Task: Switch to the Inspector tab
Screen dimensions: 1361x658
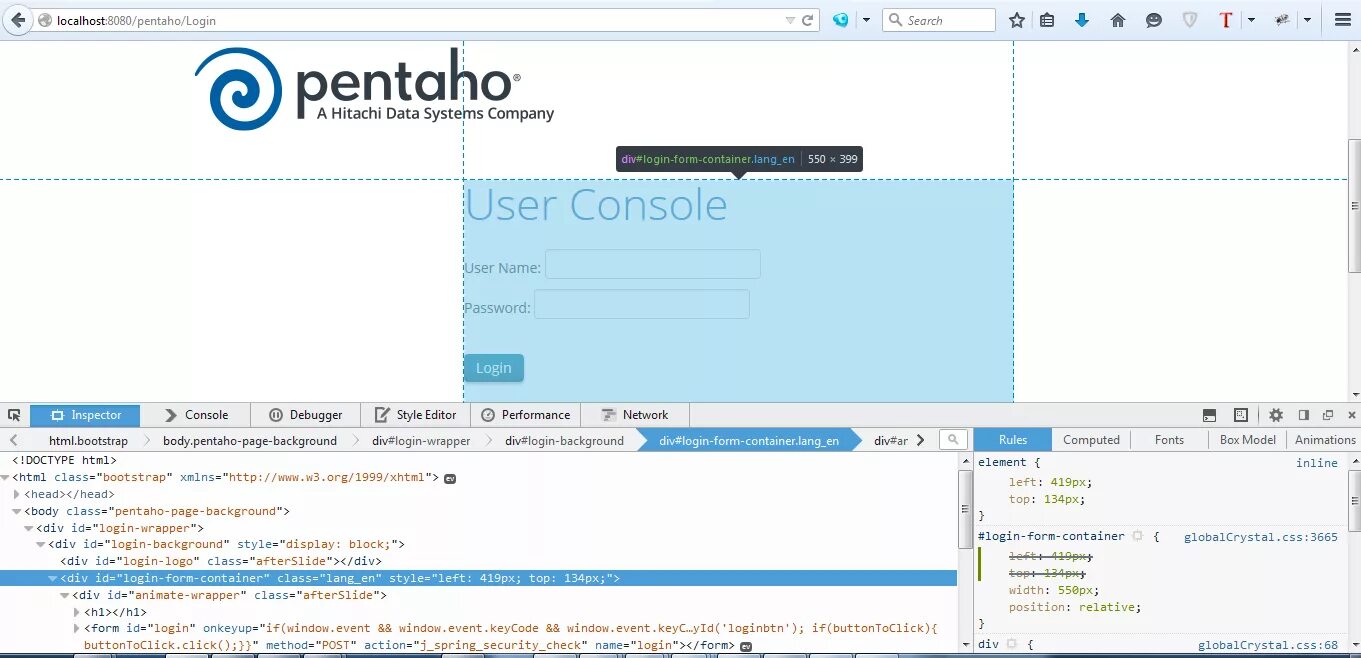Action: (x=85, y=415)
